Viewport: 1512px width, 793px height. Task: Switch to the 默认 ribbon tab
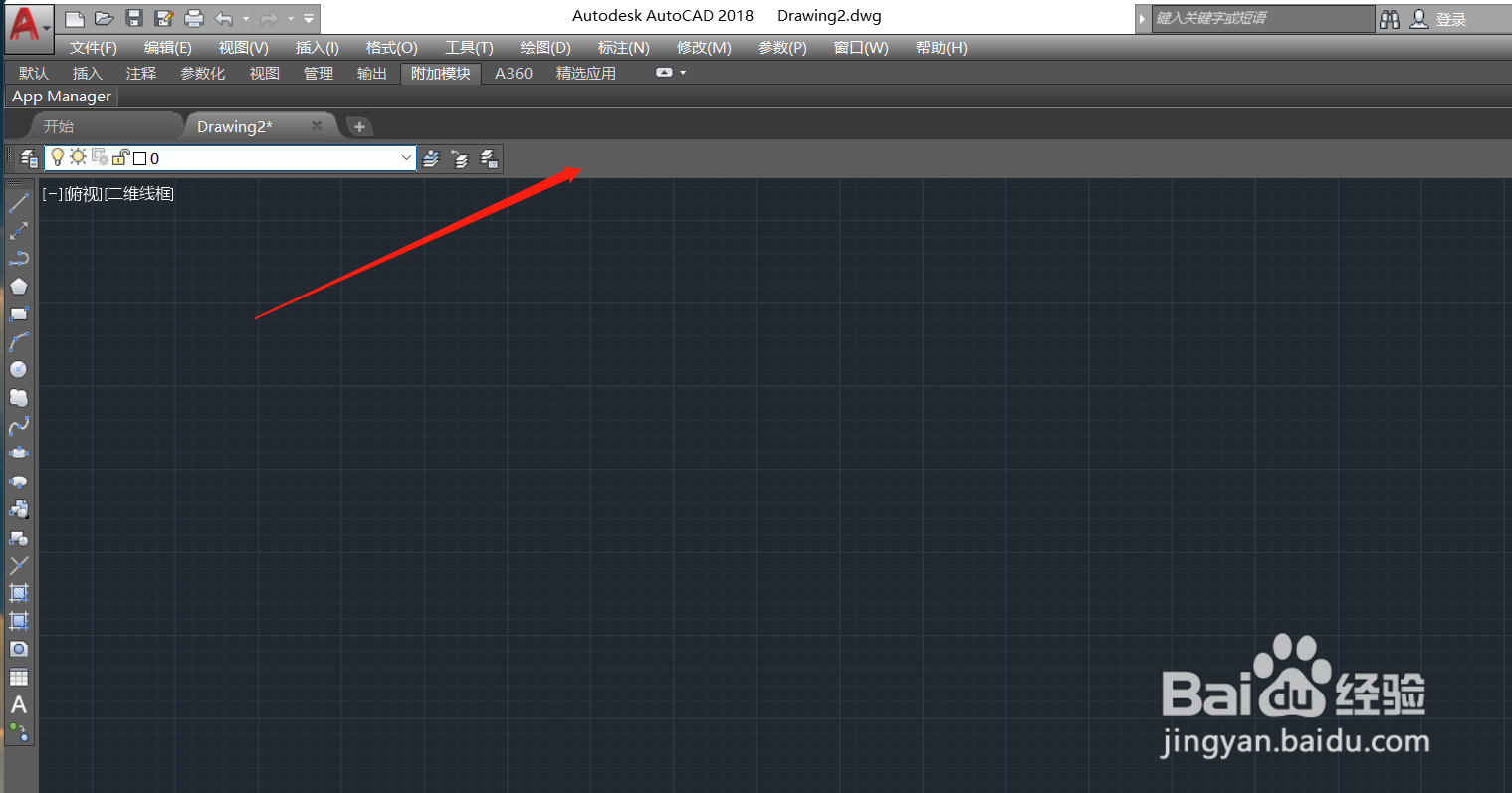click(x=34, y=73)
